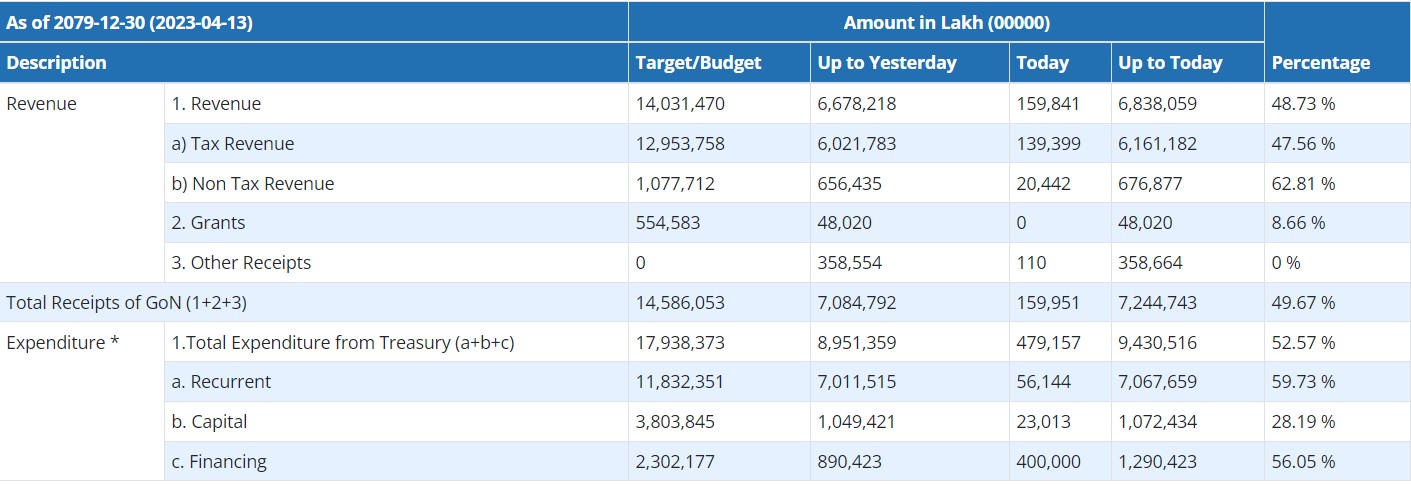Viewport: 1411px width, 484px height.
Task: Select the date header As of 2079-12-30
Action: tap(129, 23)
